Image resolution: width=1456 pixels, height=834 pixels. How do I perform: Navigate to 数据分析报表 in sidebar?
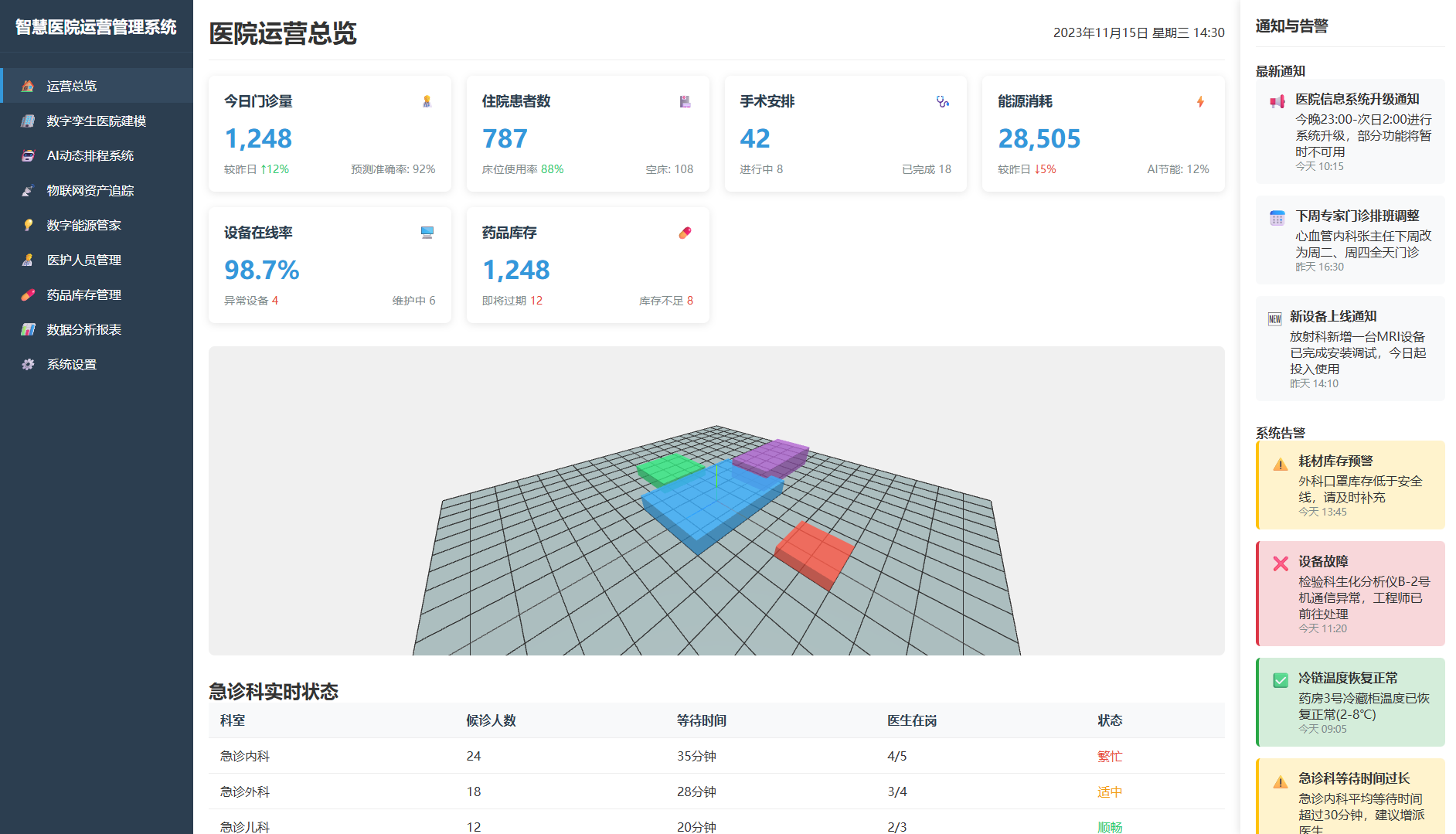[84, 329]
